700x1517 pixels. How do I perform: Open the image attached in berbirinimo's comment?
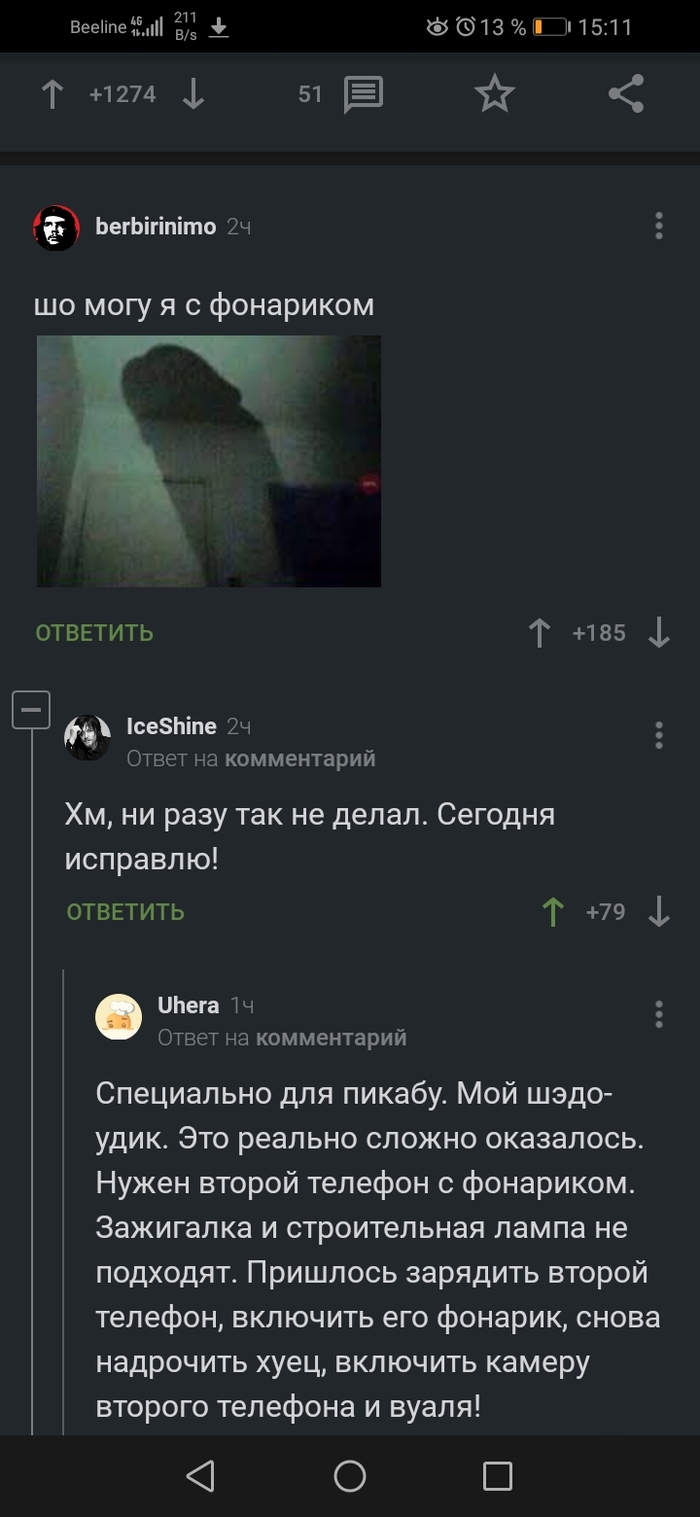tap(209, 461)
